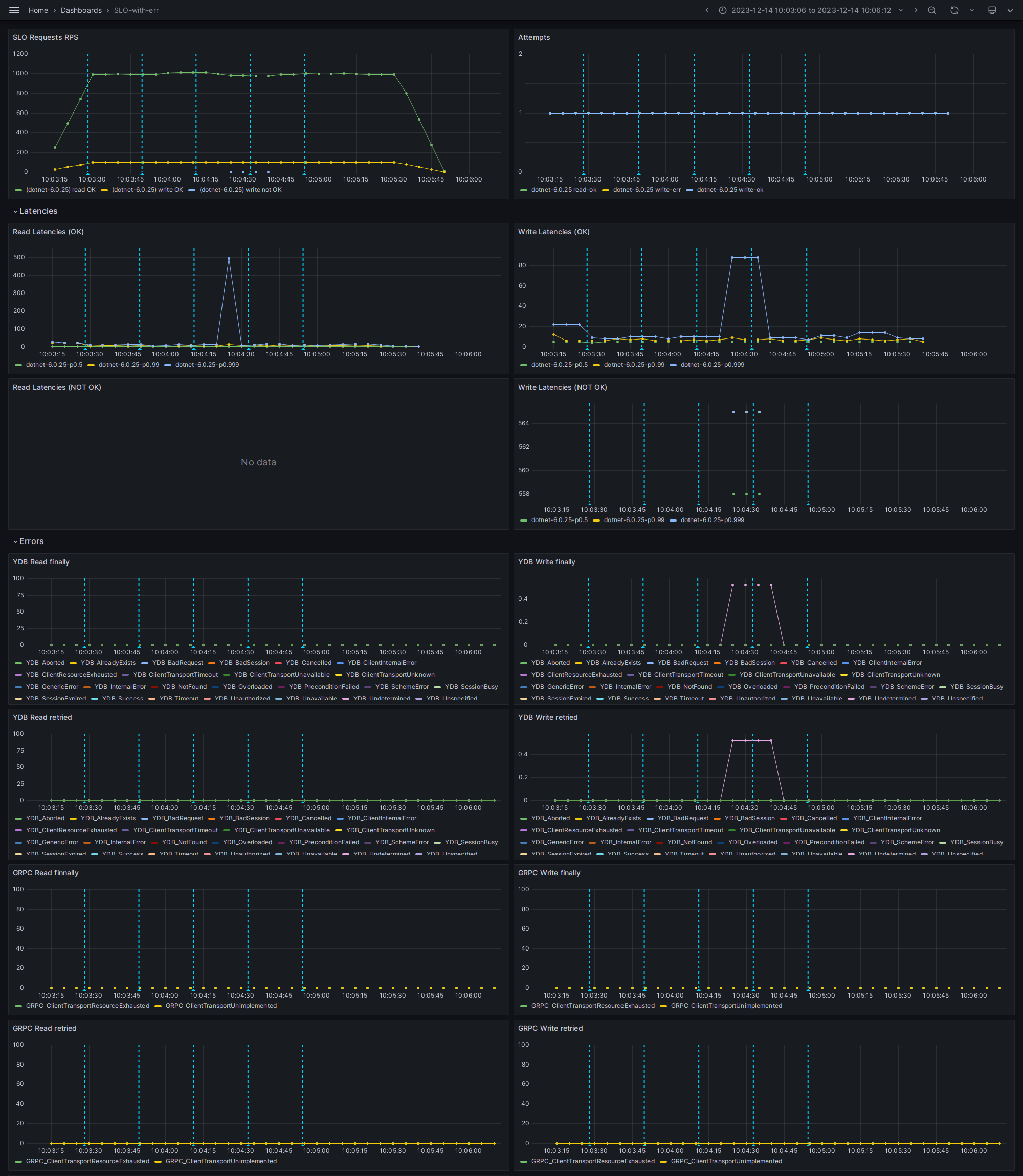Open GRPC Write finally panel menu
Viewport: 1023px width, 1176px height.
click(549, 873)
